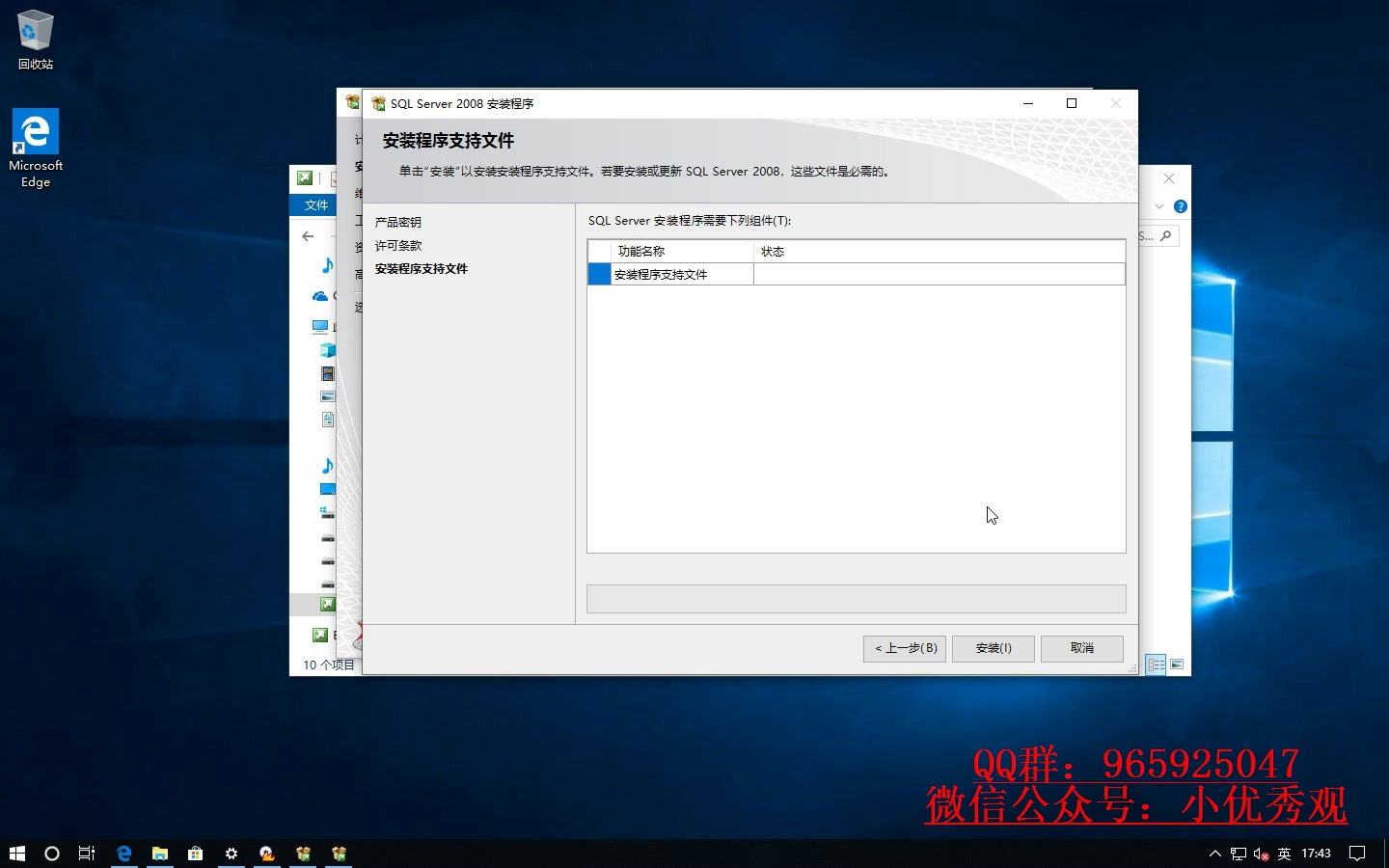Viewport: 1389px width, 868px height.
Task: Click the 取消 cancel button
Action: click(x=1082, y=648)
